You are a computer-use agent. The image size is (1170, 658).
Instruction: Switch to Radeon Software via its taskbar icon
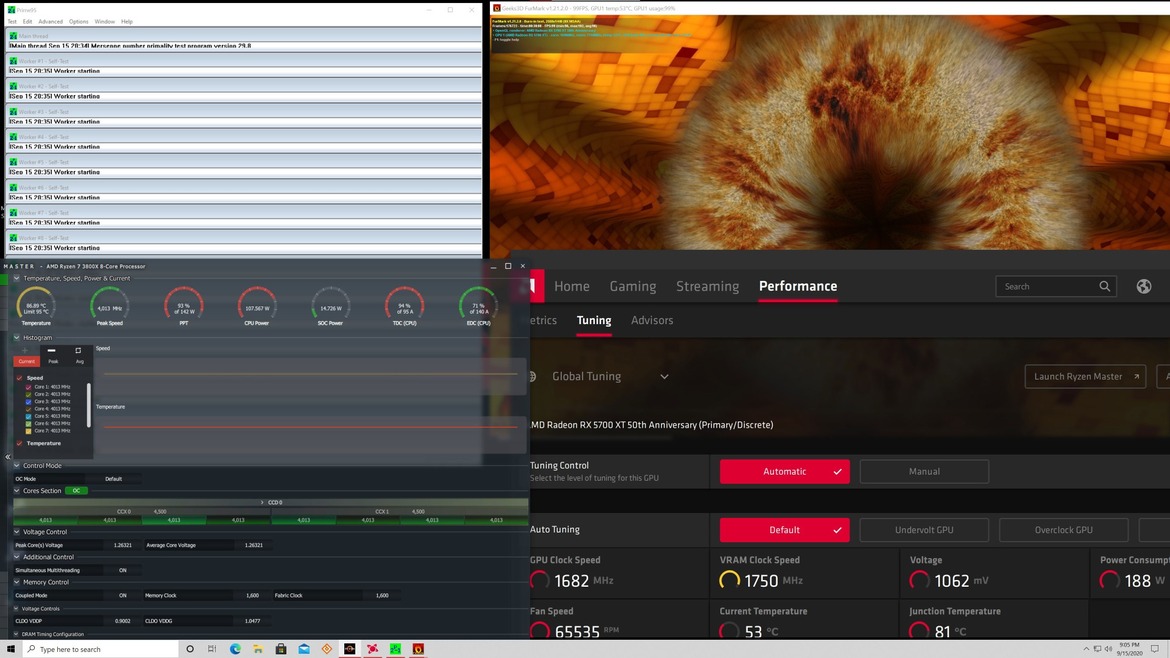point(372,649)
